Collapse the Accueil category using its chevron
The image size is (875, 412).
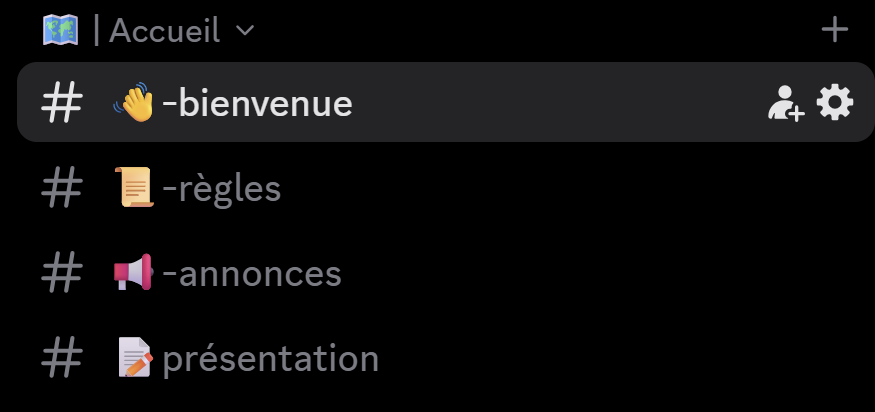click(x=244, y=31)
